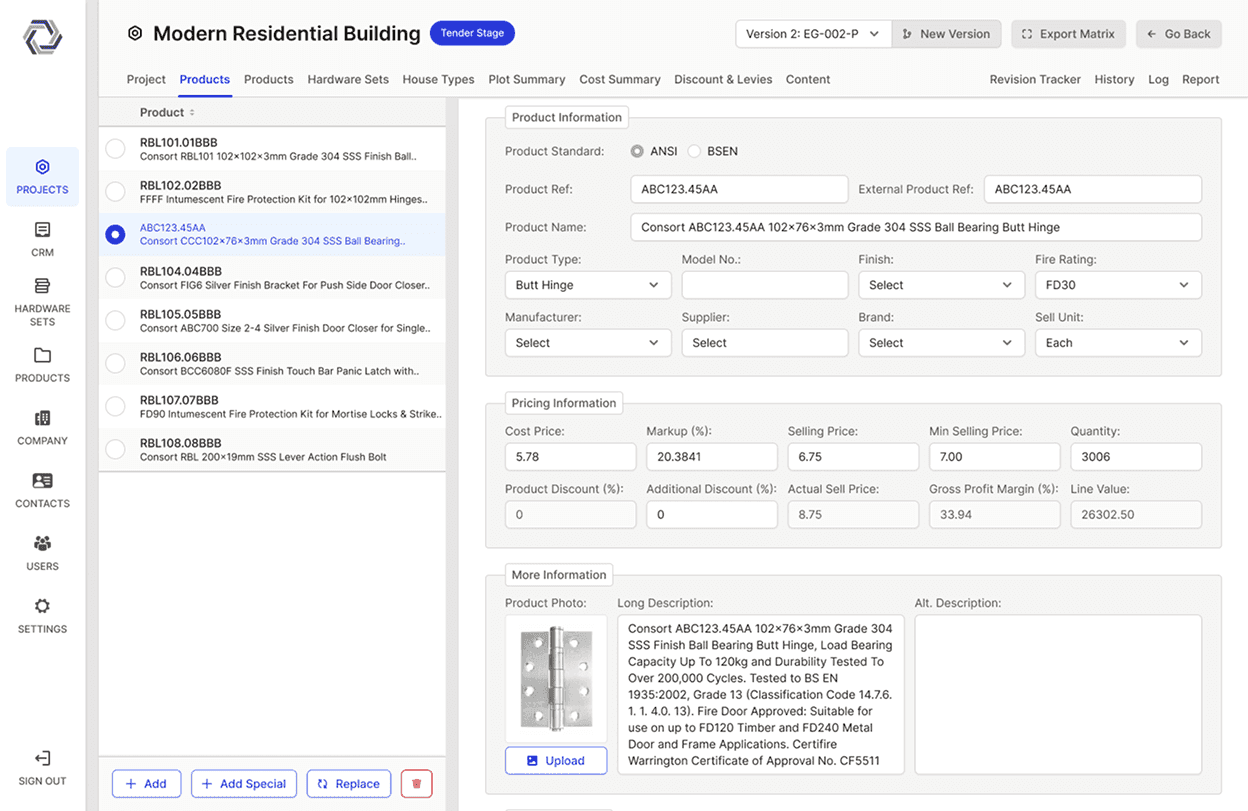Open the Report link

pyautogui.click(x=1200, y=79)
